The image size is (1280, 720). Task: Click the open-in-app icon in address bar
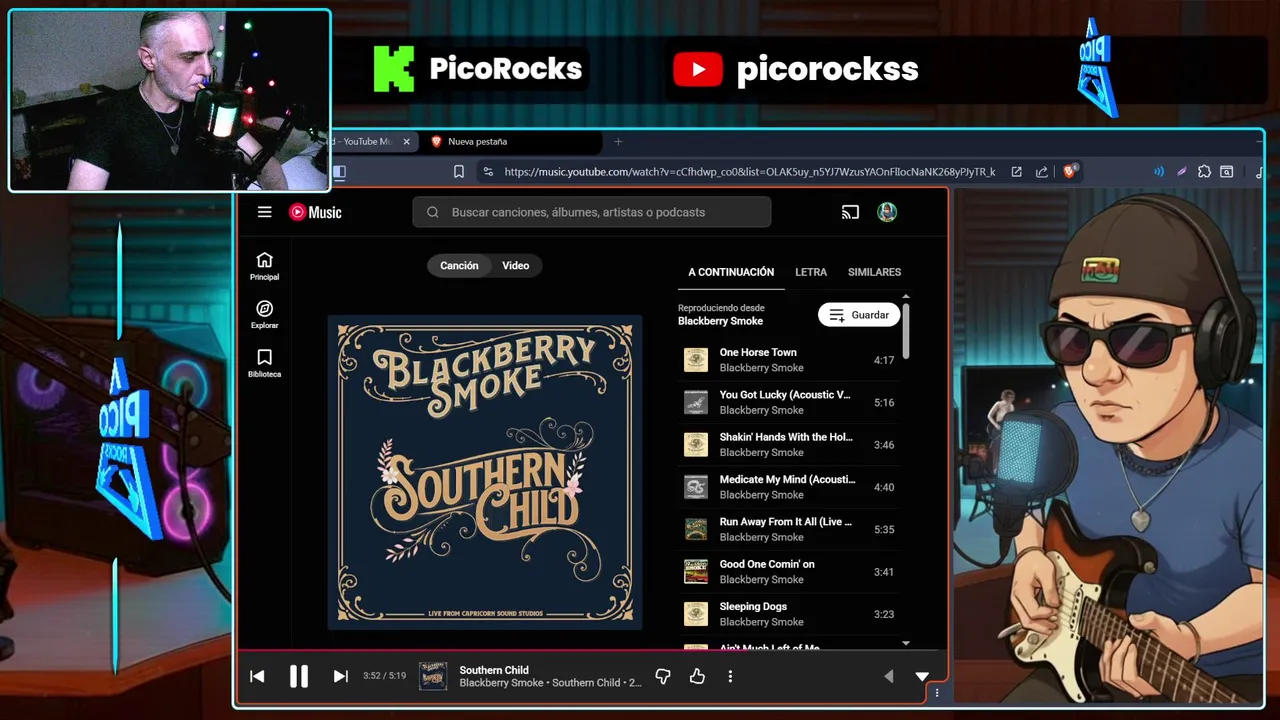1016,171
